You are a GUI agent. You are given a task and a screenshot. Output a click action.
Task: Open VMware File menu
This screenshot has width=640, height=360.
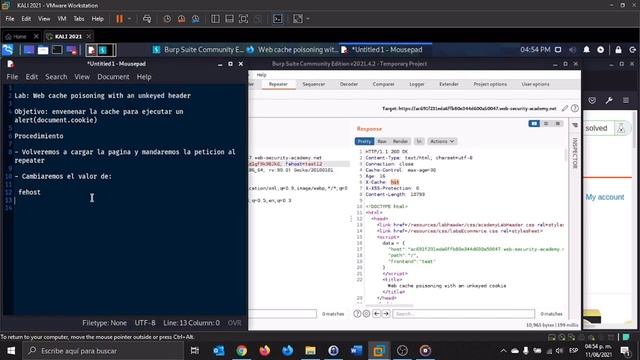coord(10,19)
